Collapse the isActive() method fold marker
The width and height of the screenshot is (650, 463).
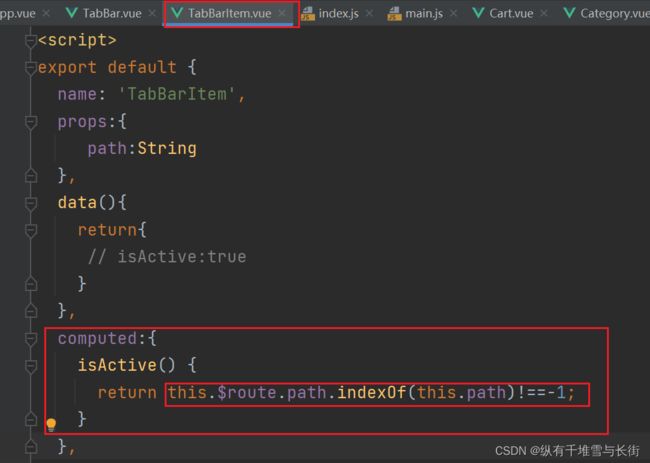[31, 366]
